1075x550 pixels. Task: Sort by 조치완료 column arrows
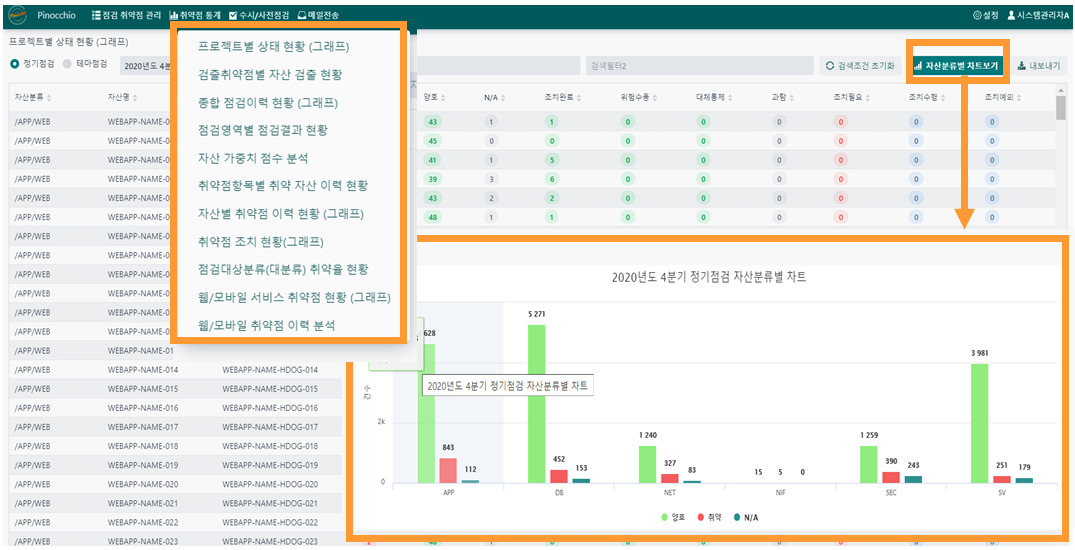(x=579, y=98)
